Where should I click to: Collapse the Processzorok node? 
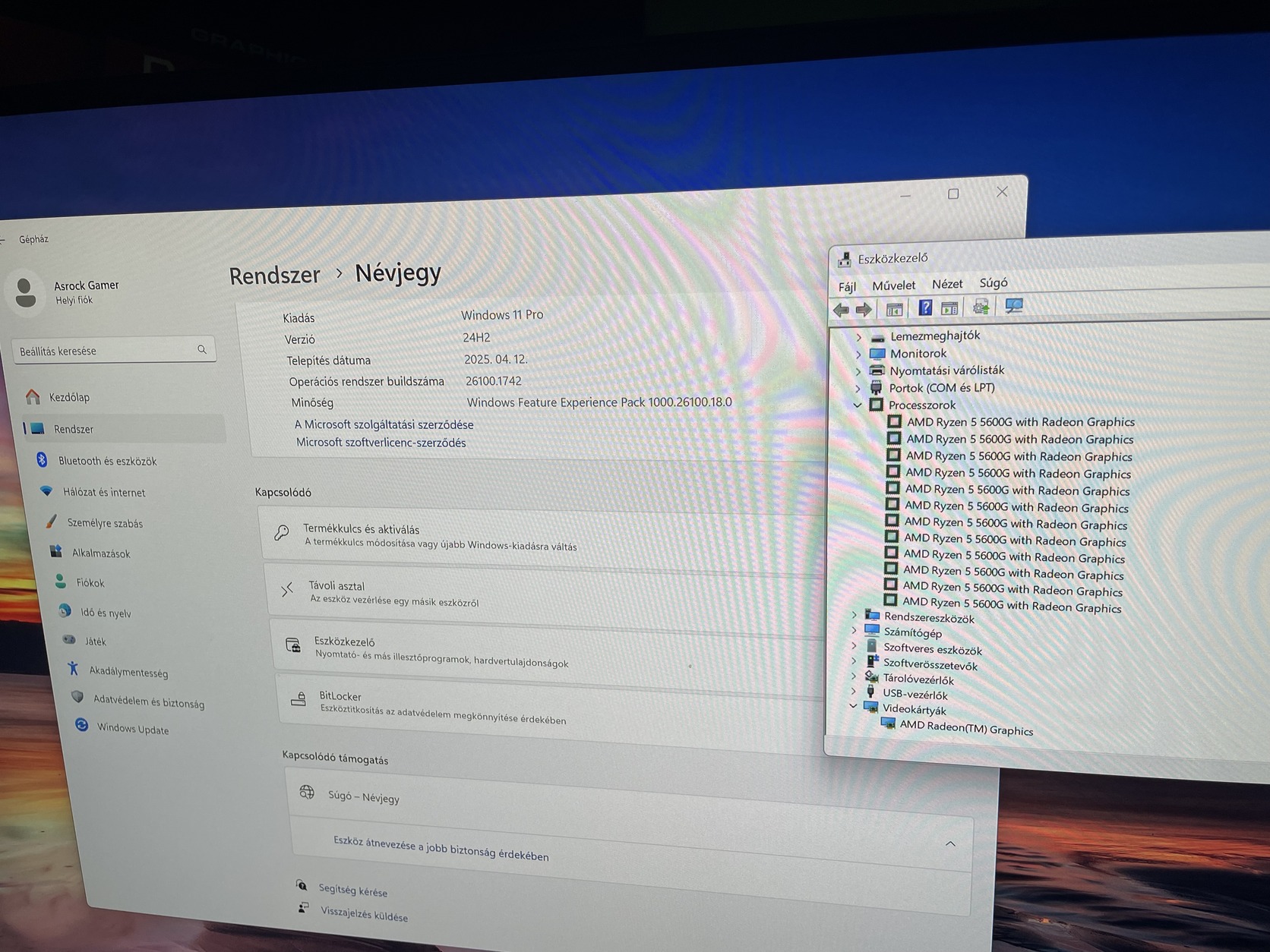point(858,405)
